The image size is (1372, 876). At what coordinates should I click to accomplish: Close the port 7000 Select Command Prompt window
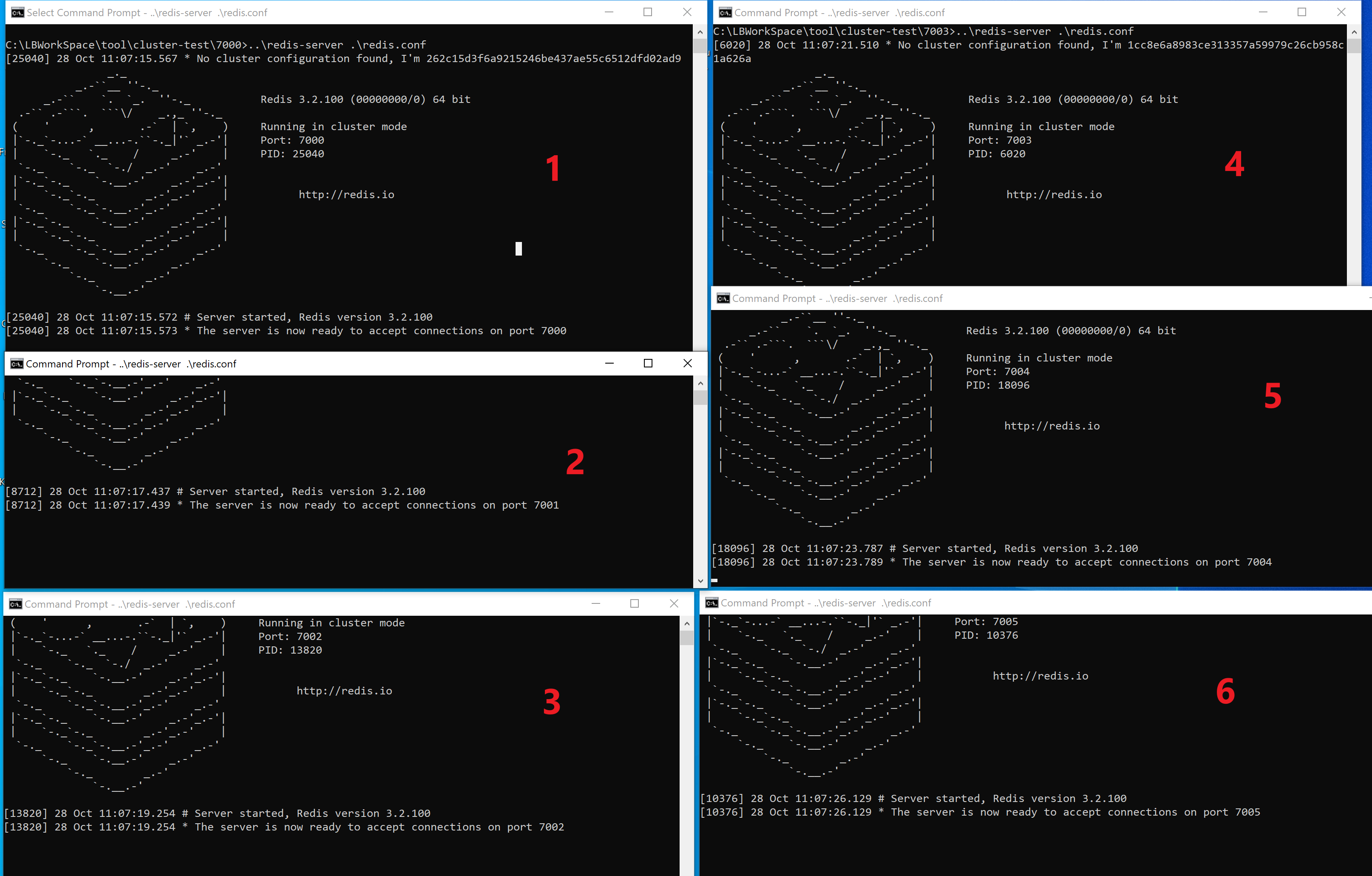[x=687, y=12]
